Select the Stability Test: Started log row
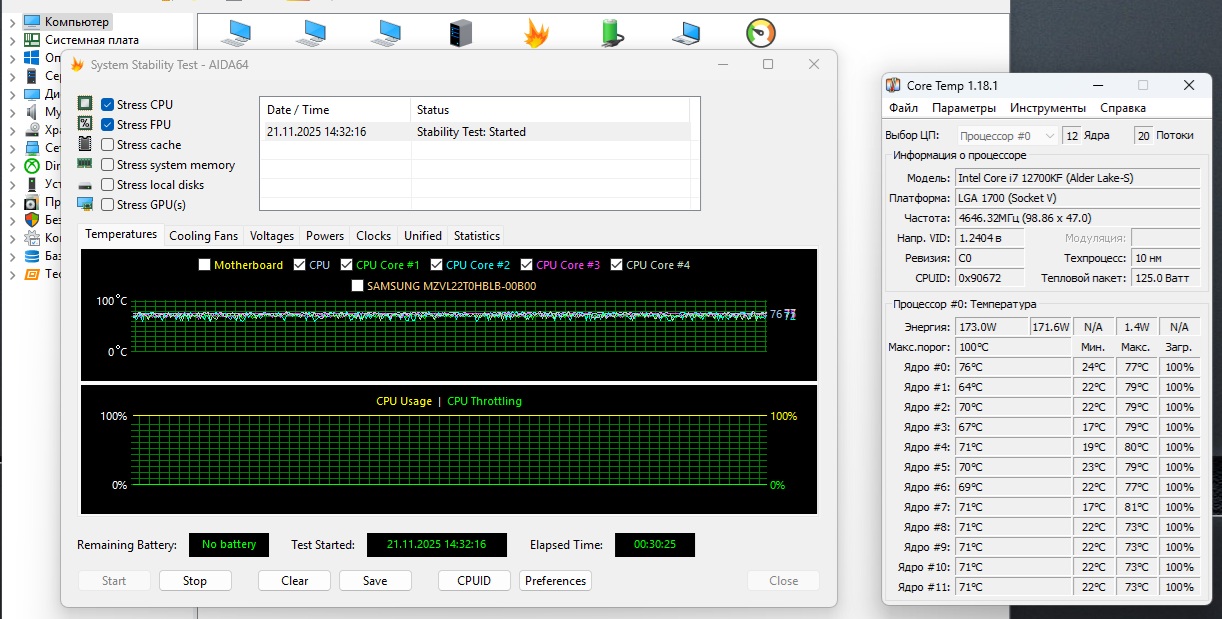This screenshot has height=619, width=1222. [474, 132]
